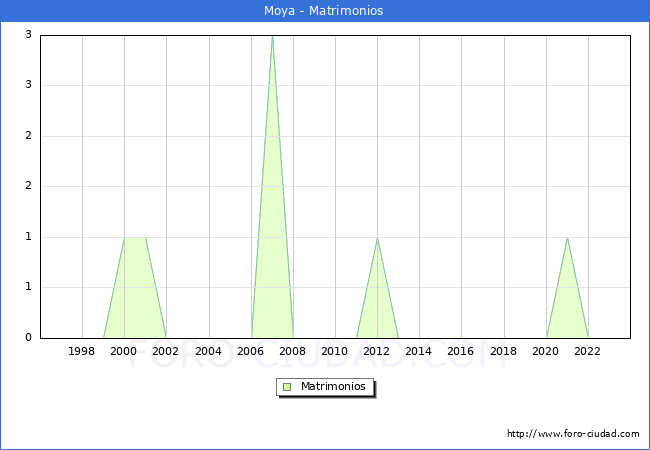Click the chart title Moya - Matrimonios
The image size is (650, 450).
pos(325,11)
